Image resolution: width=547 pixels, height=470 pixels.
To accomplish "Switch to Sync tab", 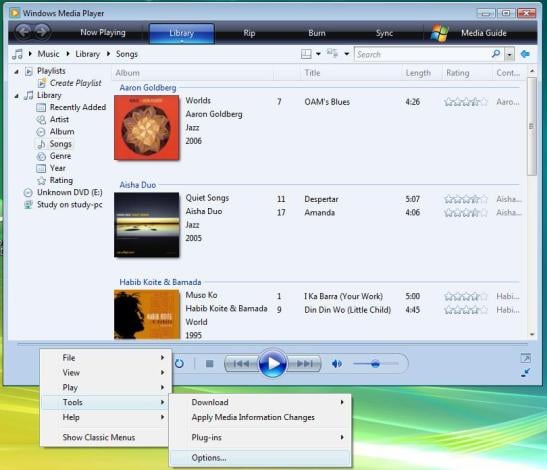I will (x=384, y=33).
